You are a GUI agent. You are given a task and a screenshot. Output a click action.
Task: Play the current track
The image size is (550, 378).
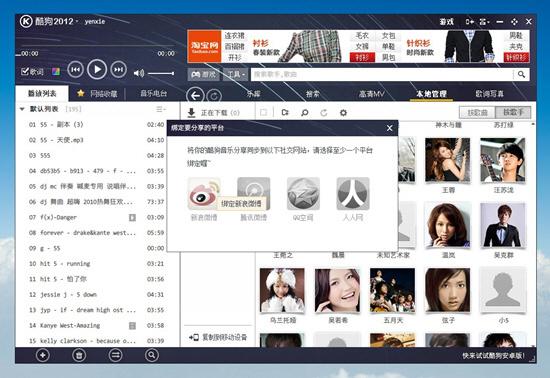pyautogui.click(x=97, y=69)
